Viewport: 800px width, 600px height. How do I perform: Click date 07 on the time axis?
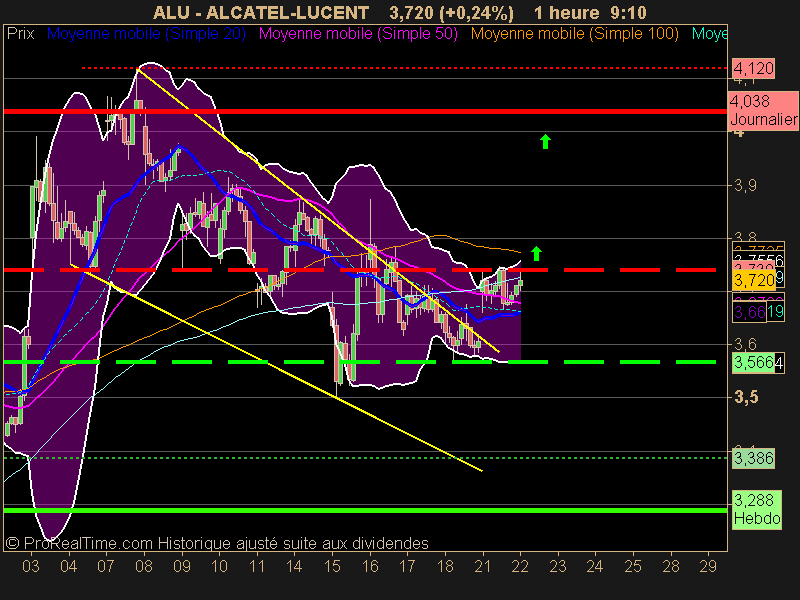pos(106,566)
